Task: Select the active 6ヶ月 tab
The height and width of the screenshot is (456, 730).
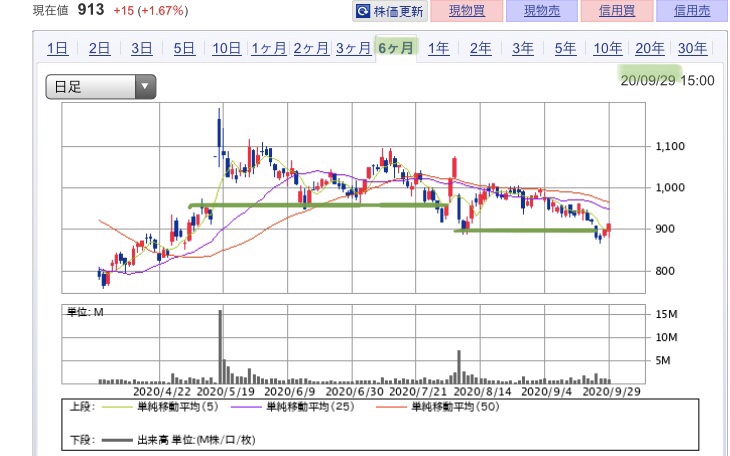Action: coord(396,48)
